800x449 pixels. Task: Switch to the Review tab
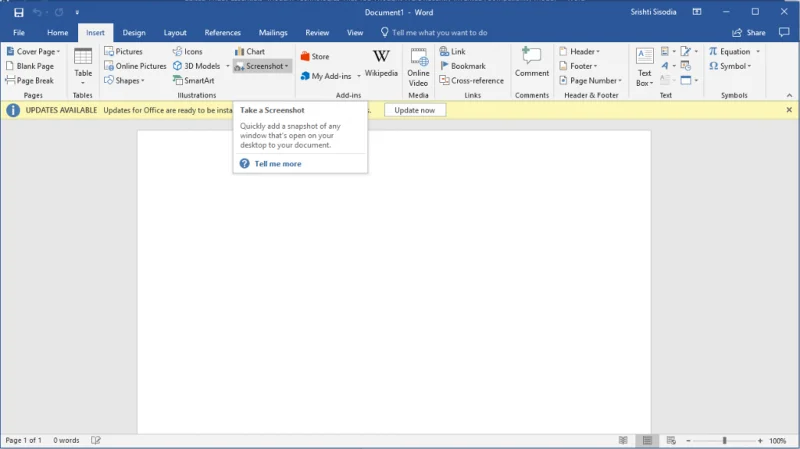point(317,33)
